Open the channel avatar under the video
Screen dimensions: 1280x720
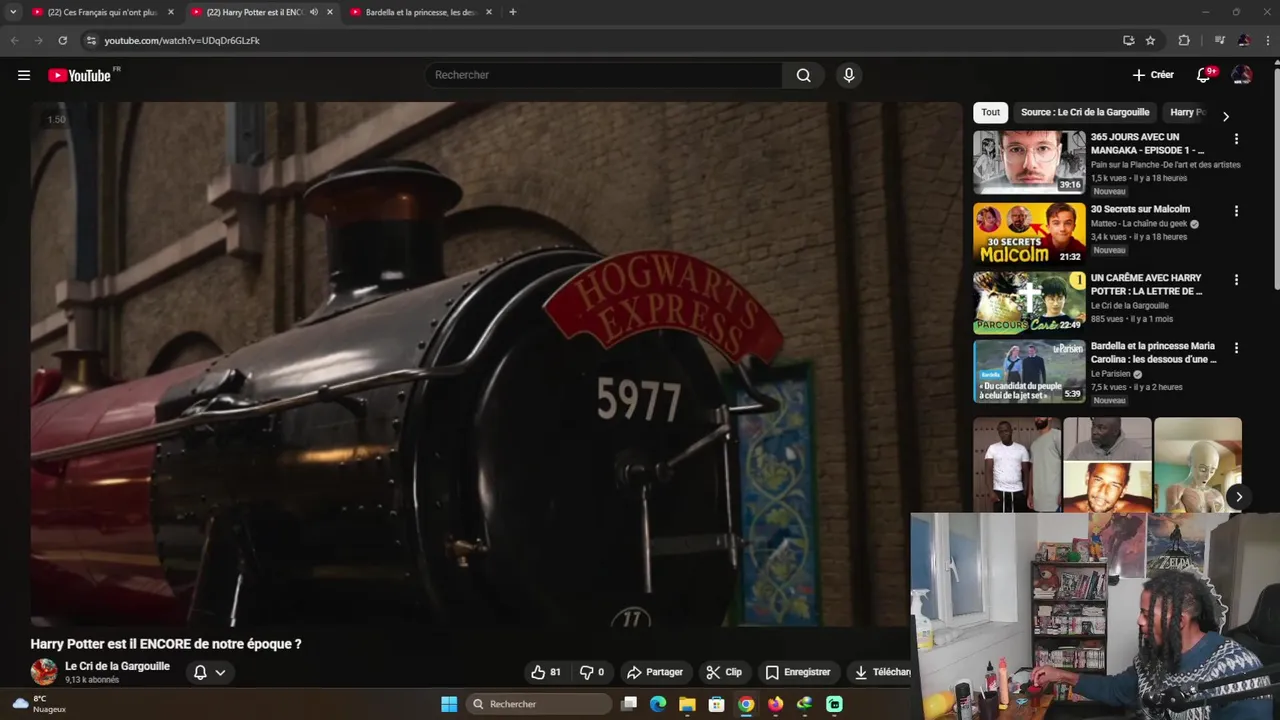(44, 672)
